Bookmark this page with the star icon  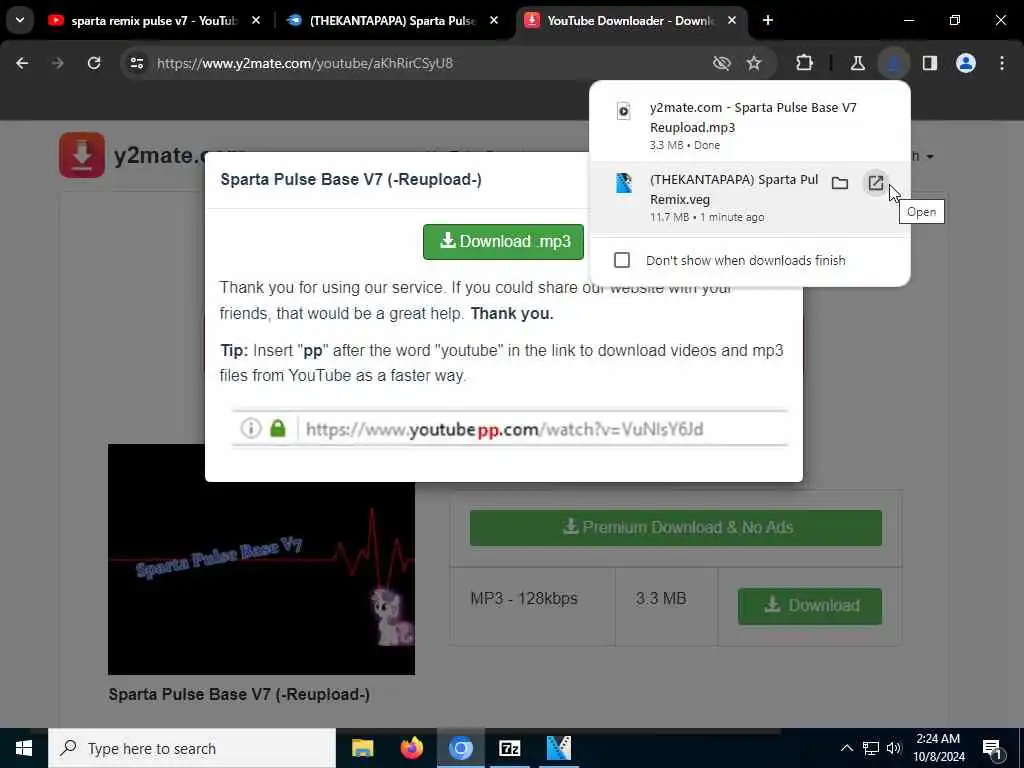pyautogui.click(x=754, y=63)
